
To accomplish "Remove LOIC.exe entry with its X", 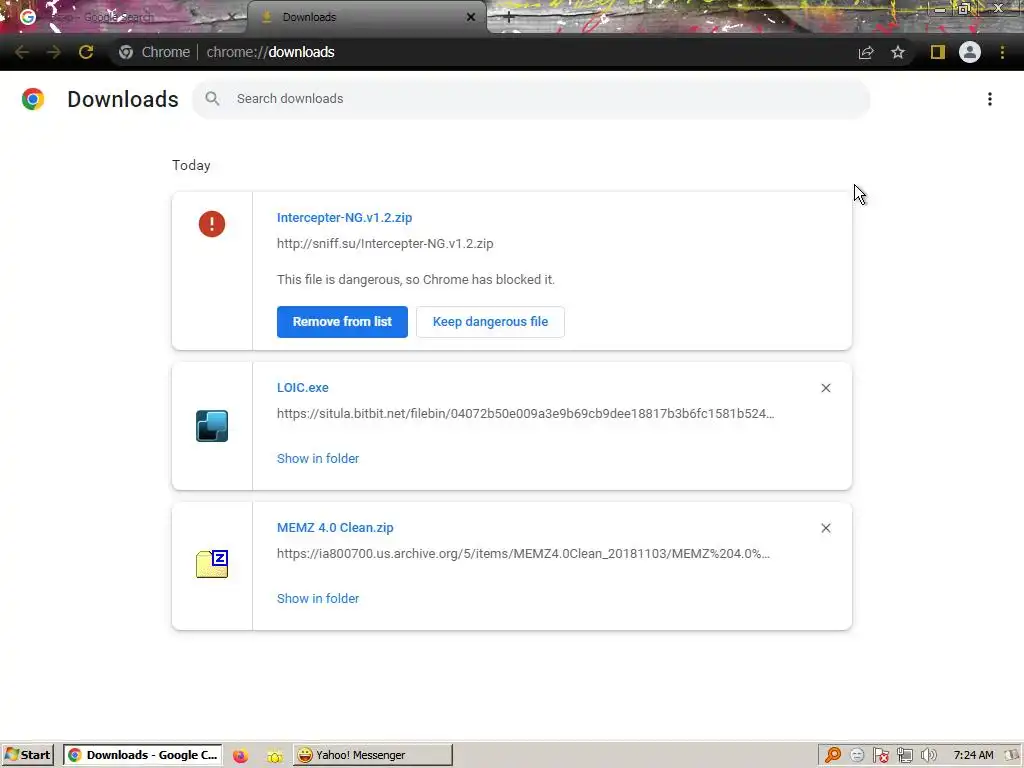I will click(x=825, y=388).
